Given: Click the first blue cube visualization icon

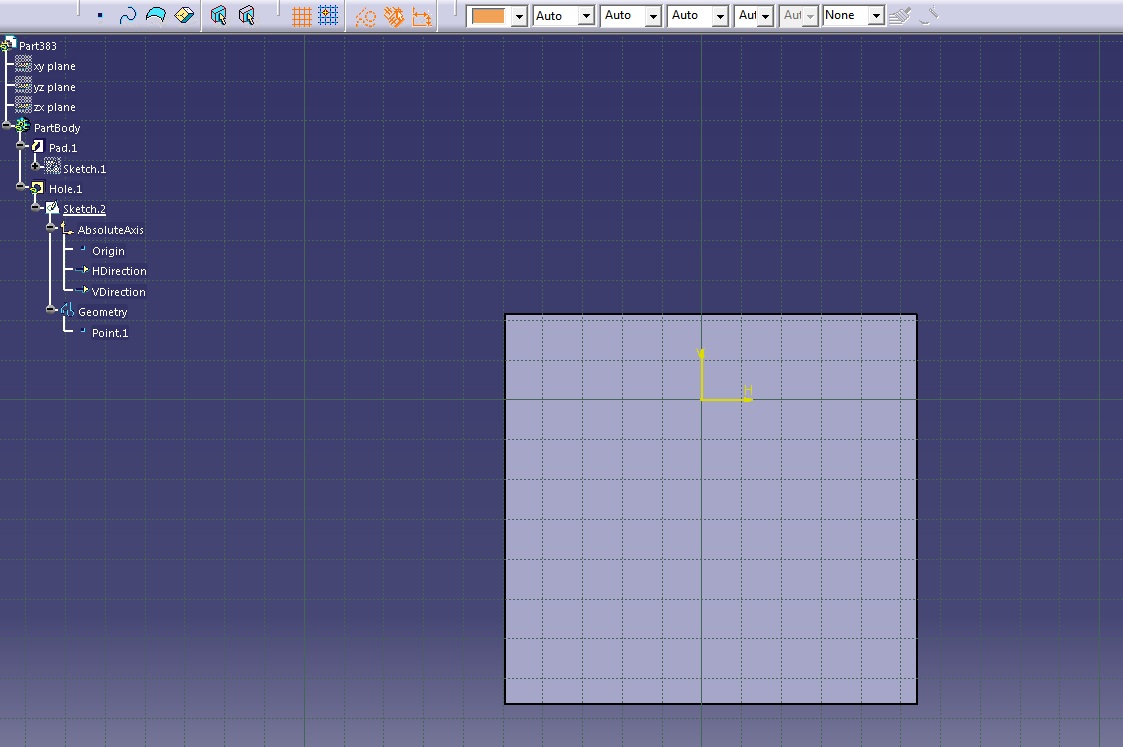Looking at the screenshot, I should click(x=218, y=15).
